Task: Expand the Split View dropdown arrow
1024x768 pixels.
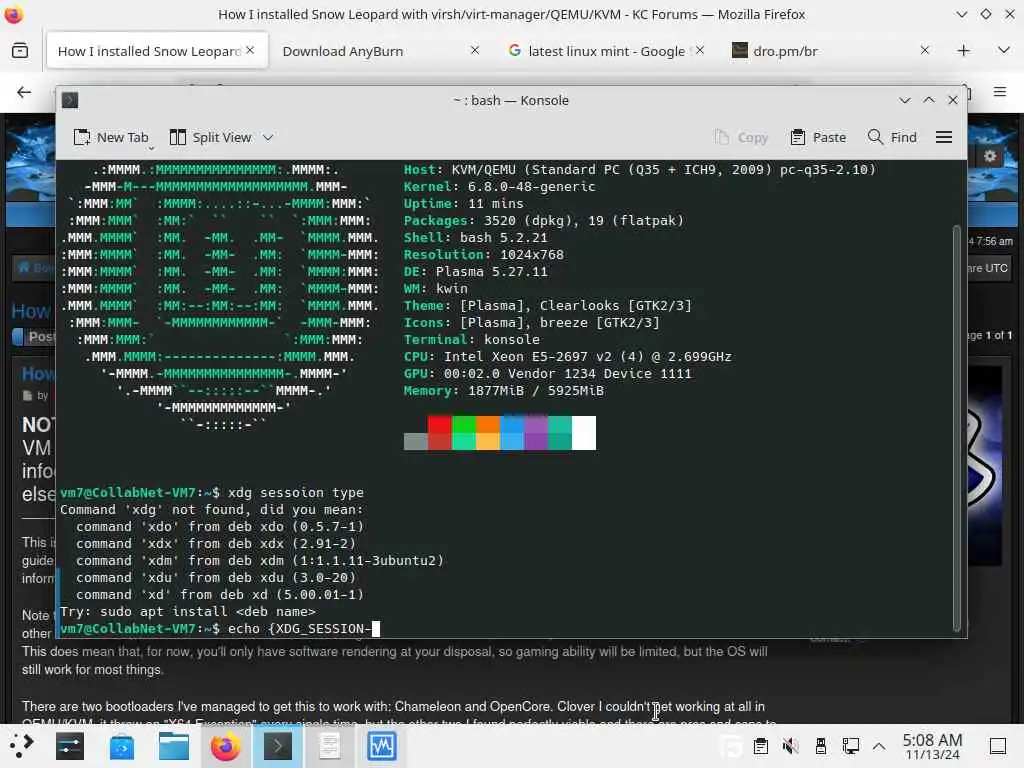Action: (x=268, y=137)
